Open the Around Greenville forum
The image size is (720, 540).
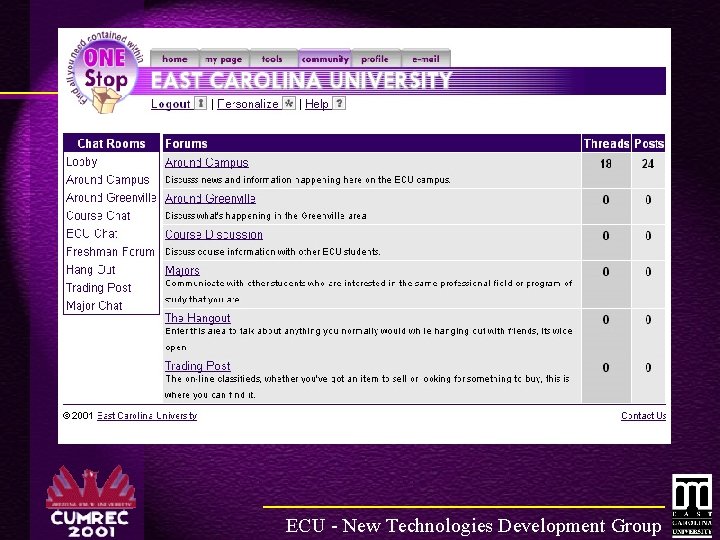tap(210, 198)
